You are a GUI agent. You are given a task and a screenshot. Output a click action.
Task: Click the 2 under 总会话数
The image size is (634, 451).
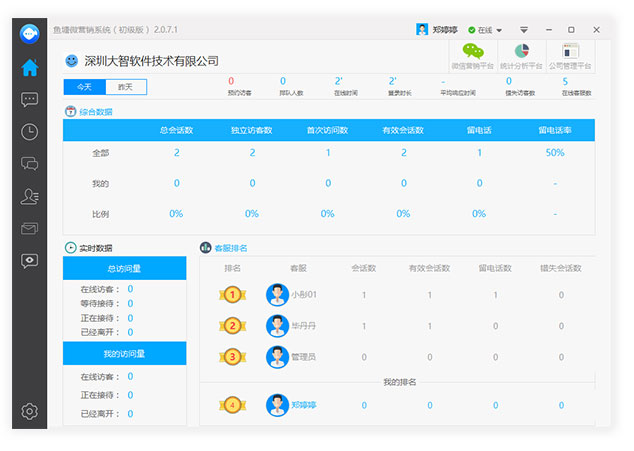(177, 152)
